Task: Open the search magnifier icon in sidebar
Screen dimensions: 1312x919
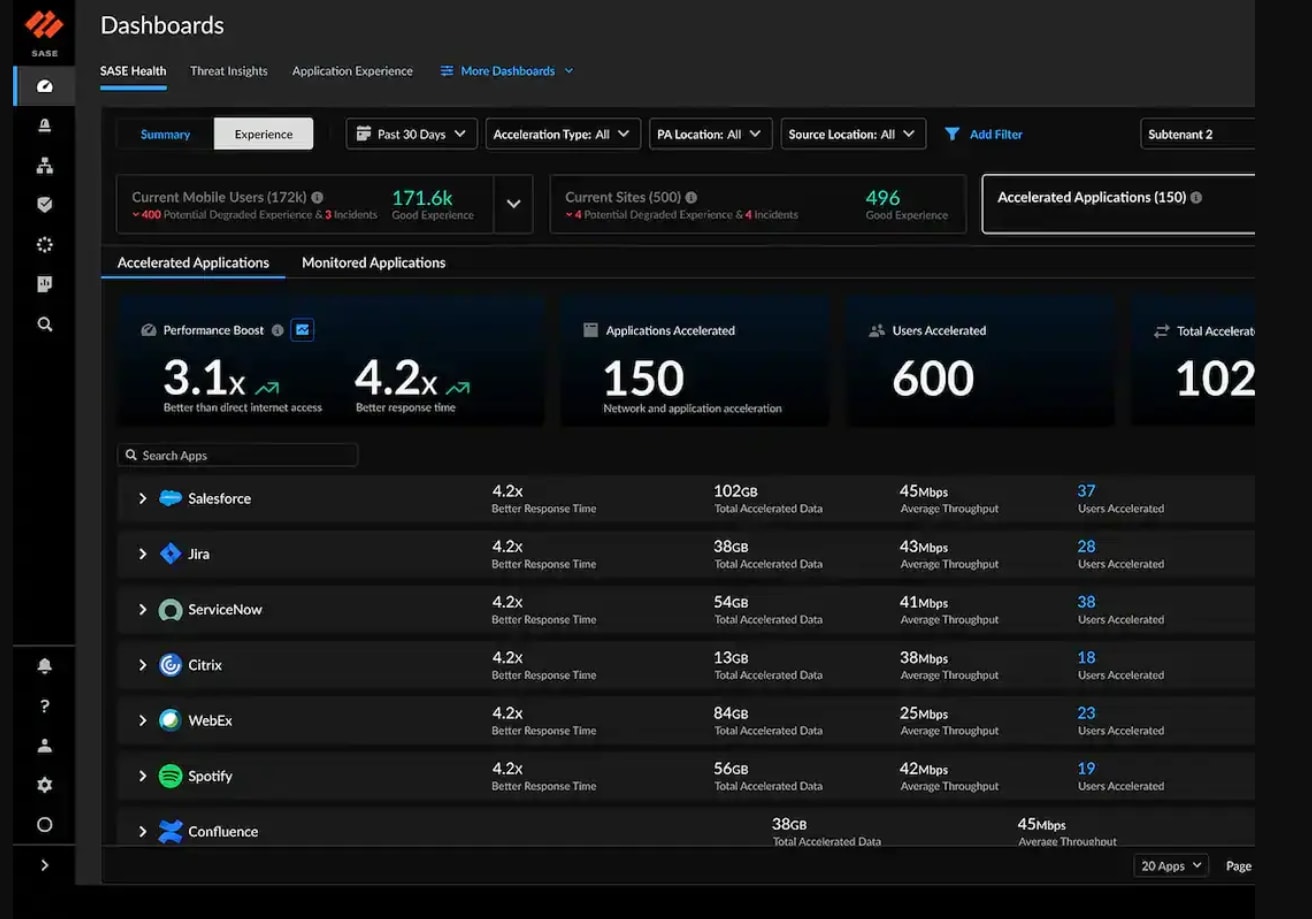Action: pos(44,325)
